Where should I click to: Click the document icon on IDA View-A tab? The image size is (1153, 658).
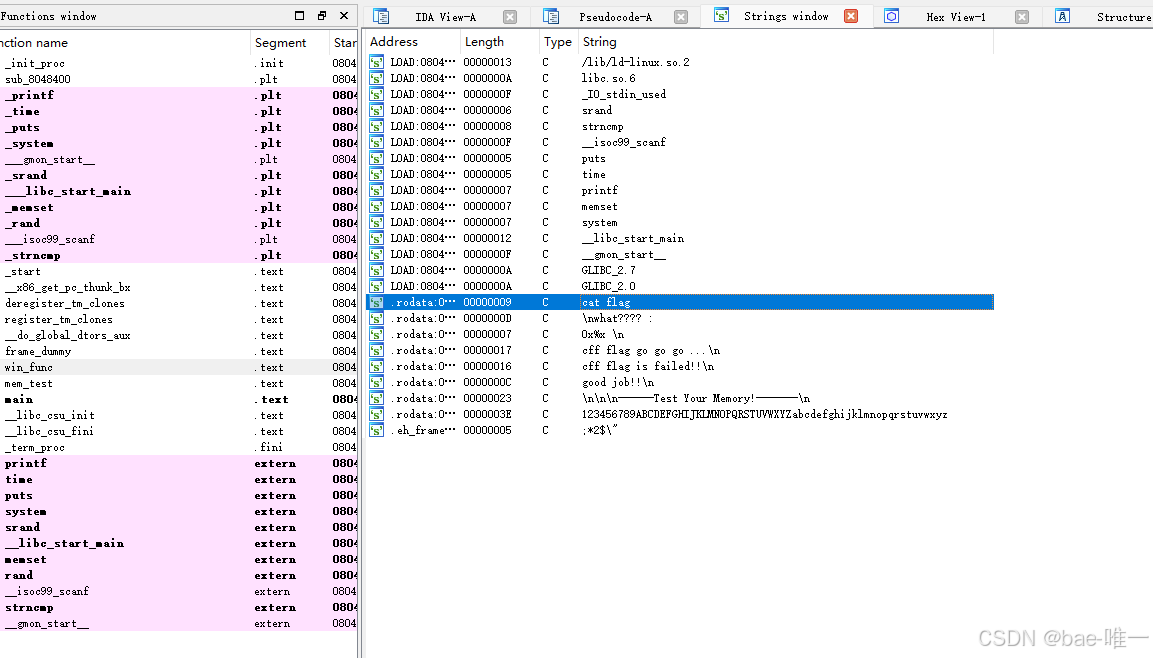click(x=381, y=15)
